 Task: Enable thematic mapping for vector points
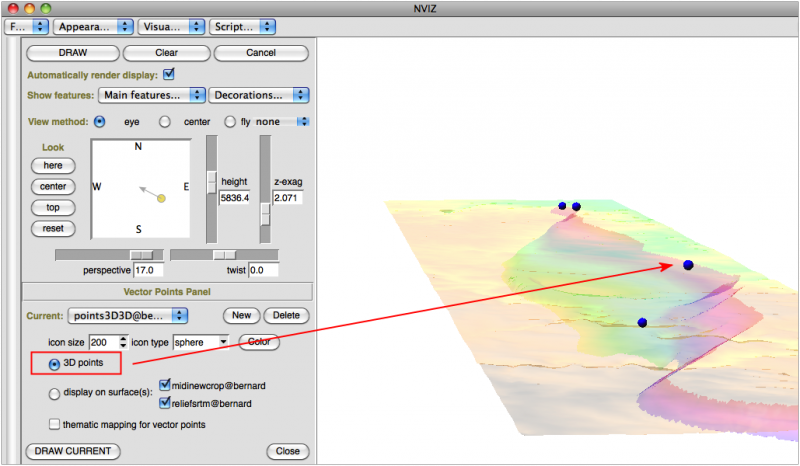55,424
